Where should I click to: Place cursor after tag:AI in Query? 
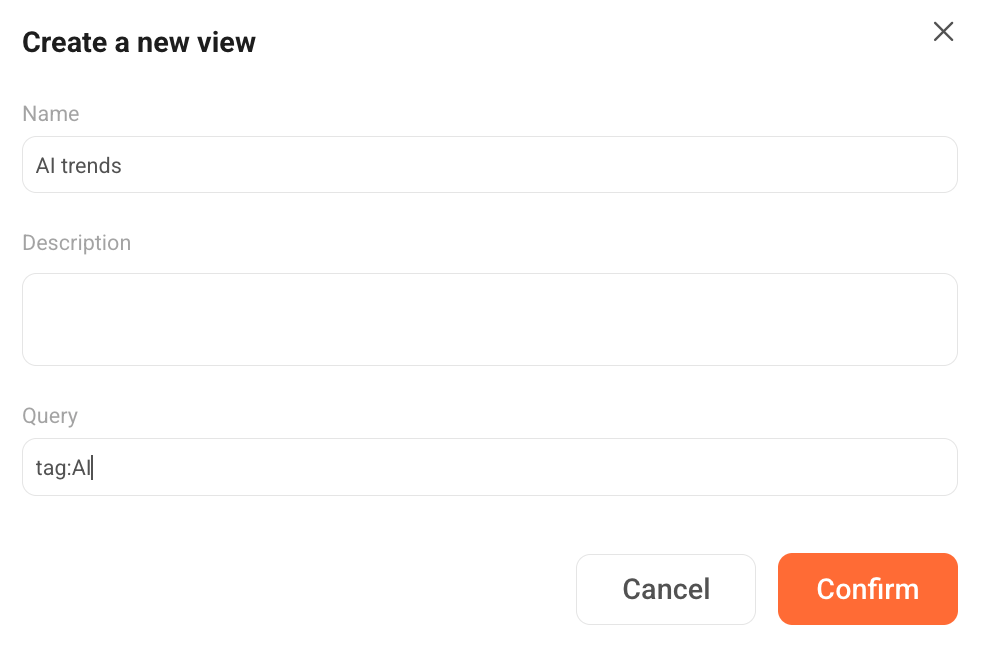95,467
